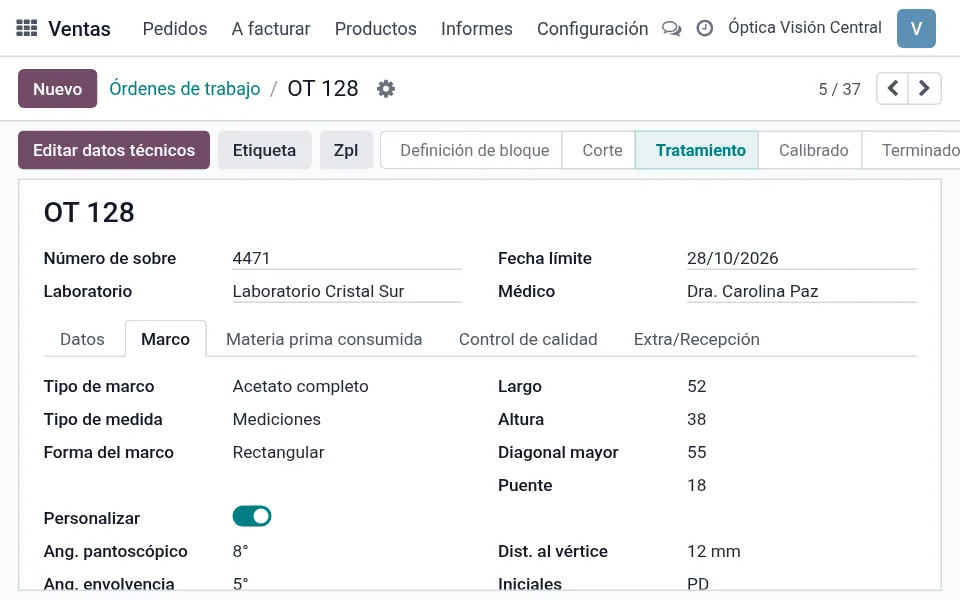Open the Configuración menu
The width and height of the screenshot is (960, 600).
pos(592,29)
